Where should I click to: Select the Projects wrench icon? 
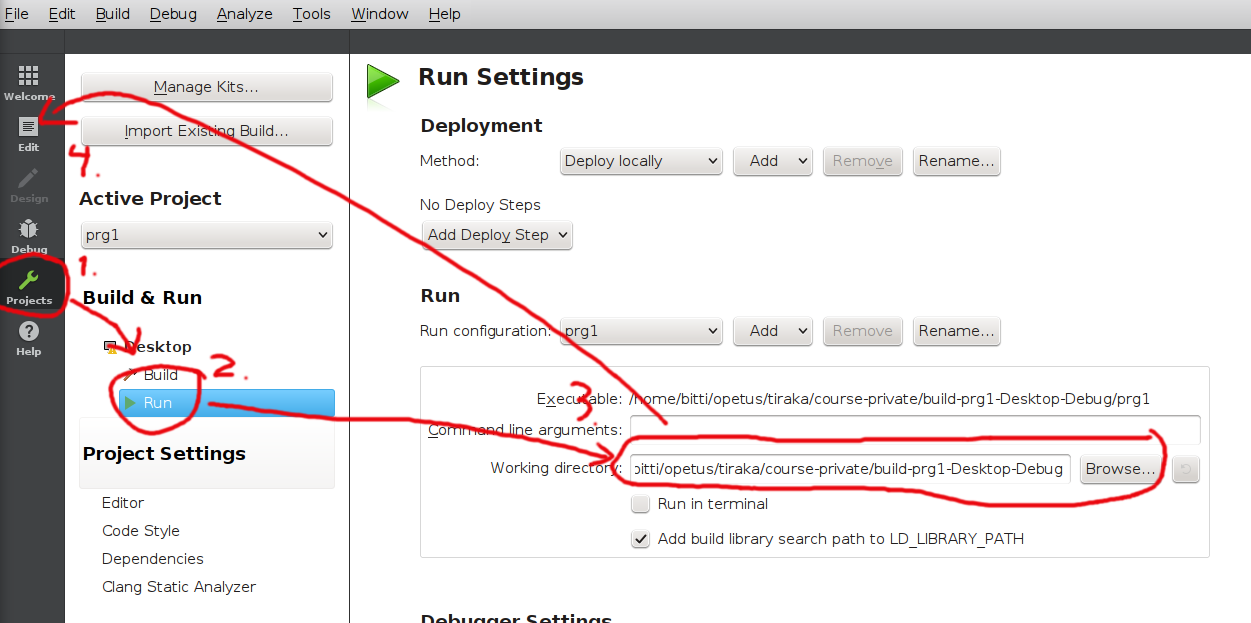pos(29,286)
